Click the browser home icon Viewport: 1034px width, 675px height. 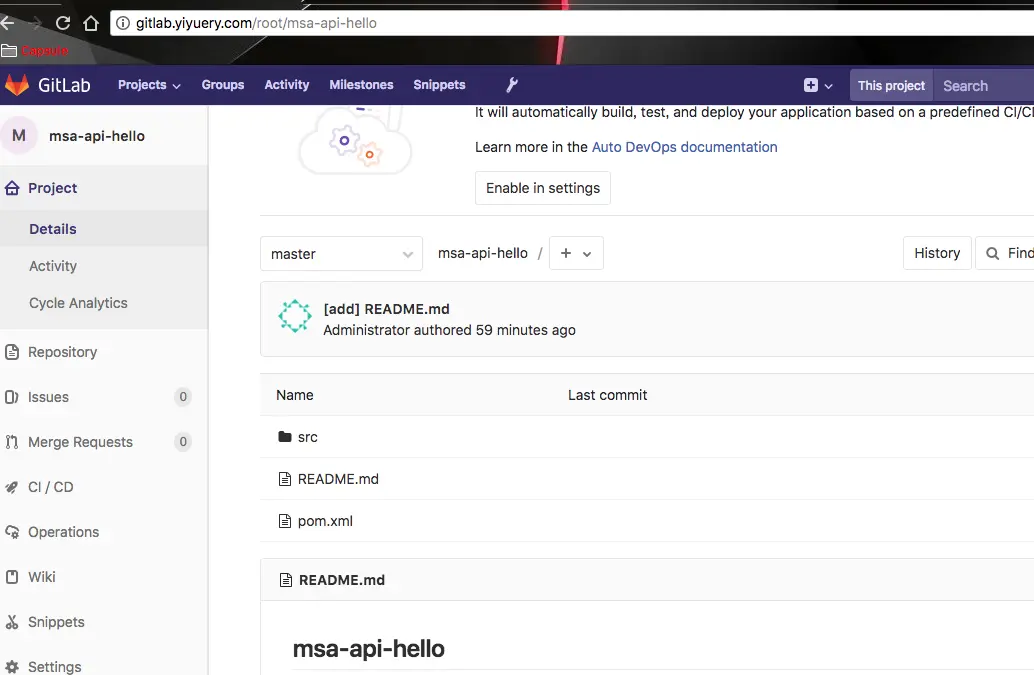[91, 23]
